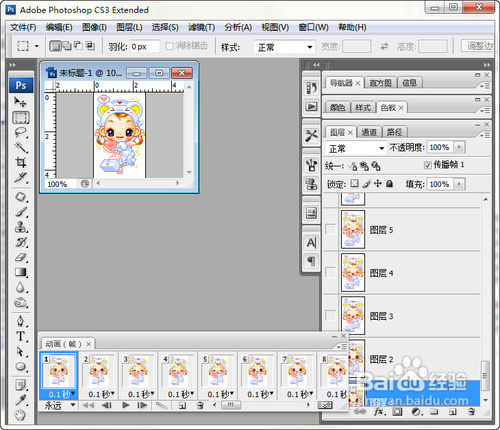
Task: Delete layer with trash icon
Action: tap(471, 412)
